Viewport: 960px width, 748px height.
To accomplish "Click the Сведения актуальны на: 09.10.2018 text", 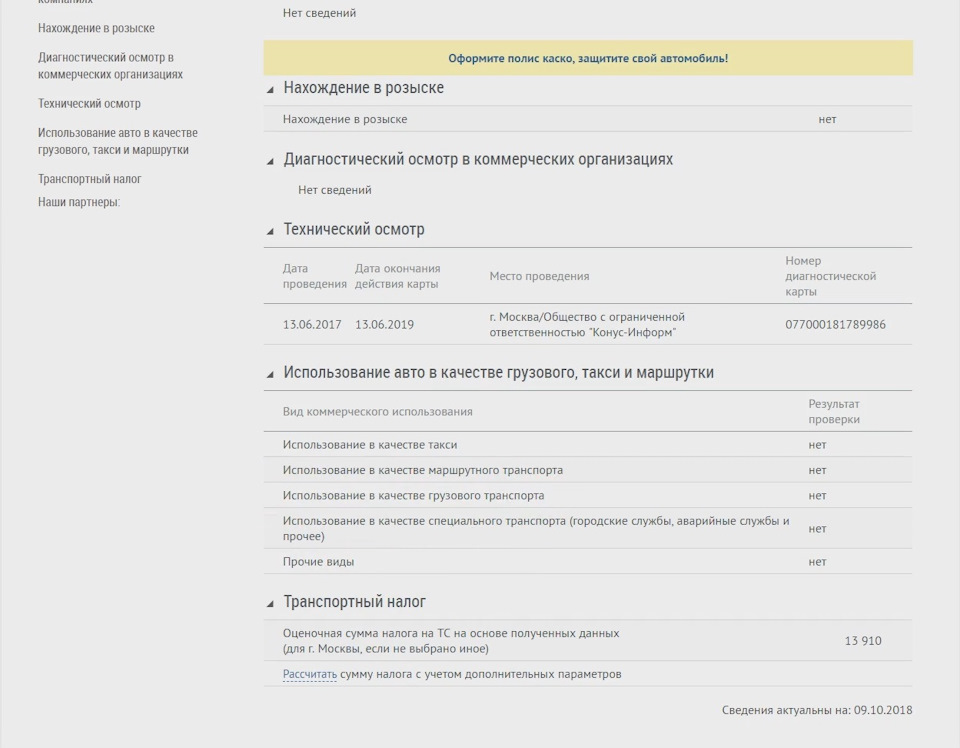I will (x=817, y=710).
